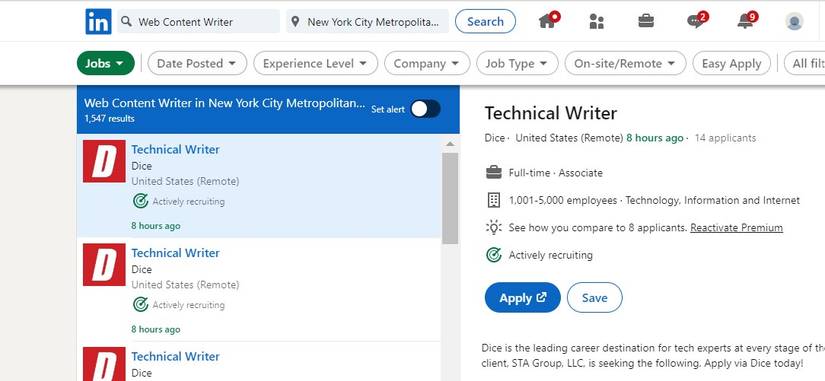Toggle the Set alert switch
The image size is (825, 381).
(x=425, y=109)
